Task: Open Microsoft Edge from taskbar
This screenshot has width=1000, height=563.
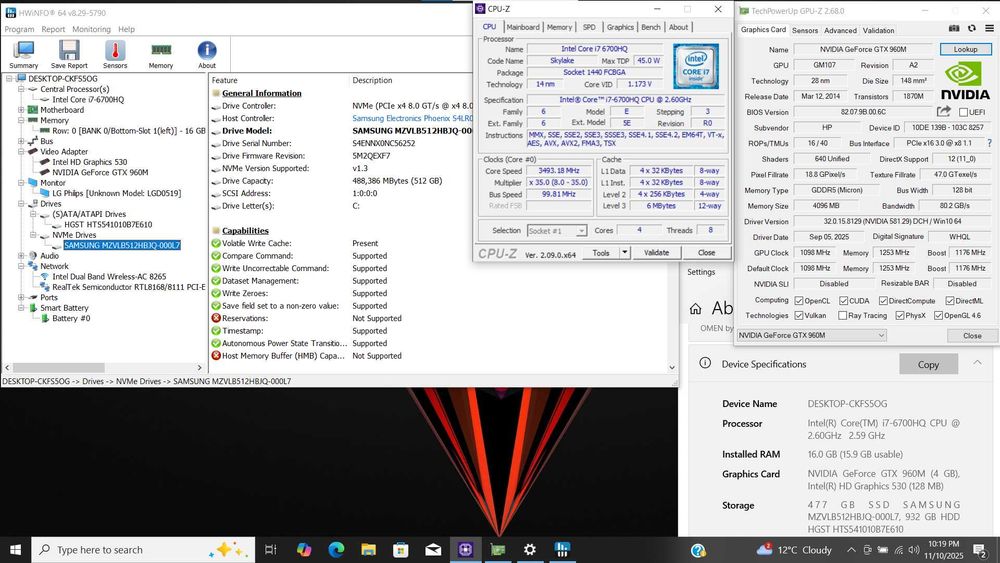Action: 336,550
